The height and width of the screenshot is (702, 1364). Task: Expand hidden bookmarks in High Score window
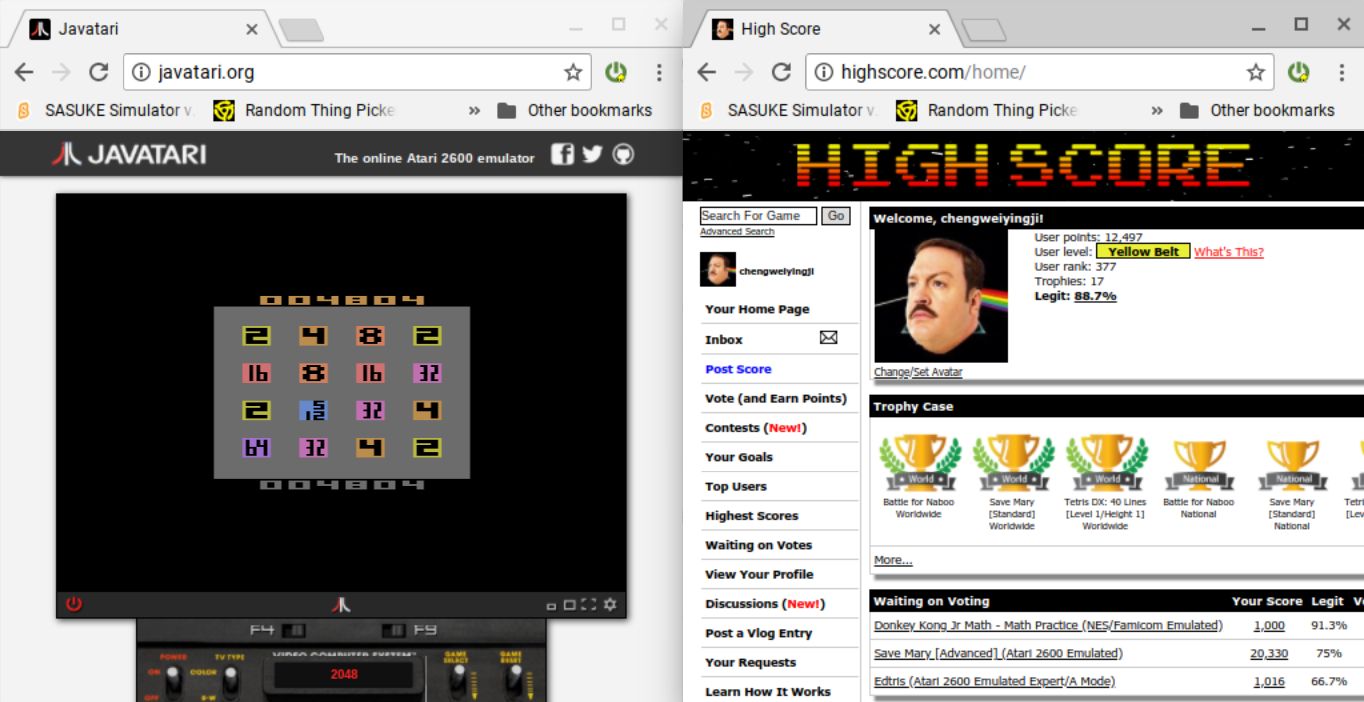point(1157,111)
